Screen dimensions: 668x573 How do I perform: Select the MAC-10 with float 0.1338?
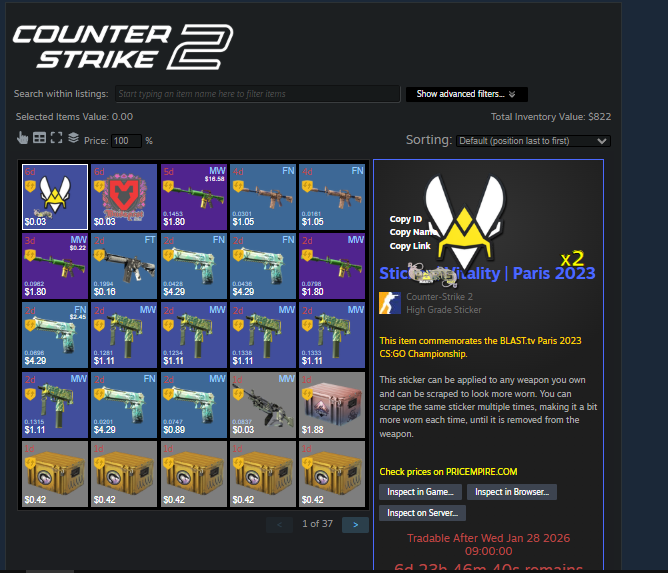[263, 335]
